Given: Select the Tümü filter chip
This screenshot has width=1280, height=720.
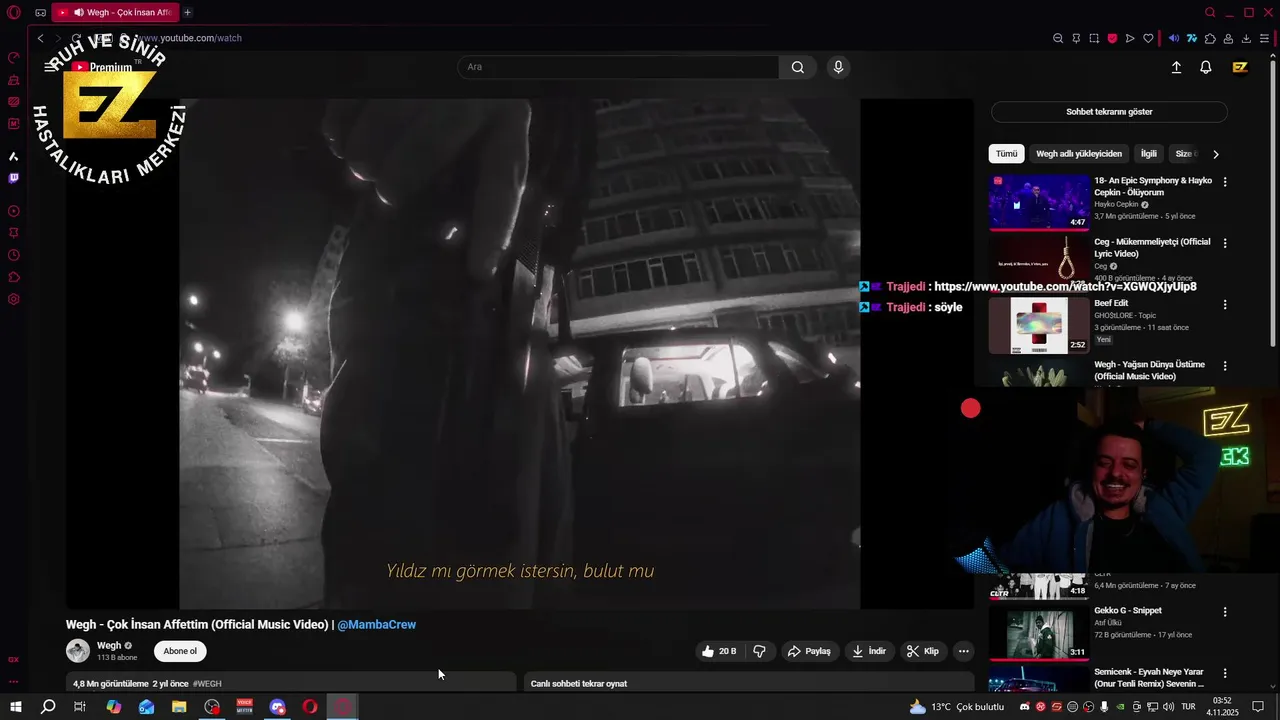Looking at the screenshot, I should pyautogui.click(x=1006, y=154).
